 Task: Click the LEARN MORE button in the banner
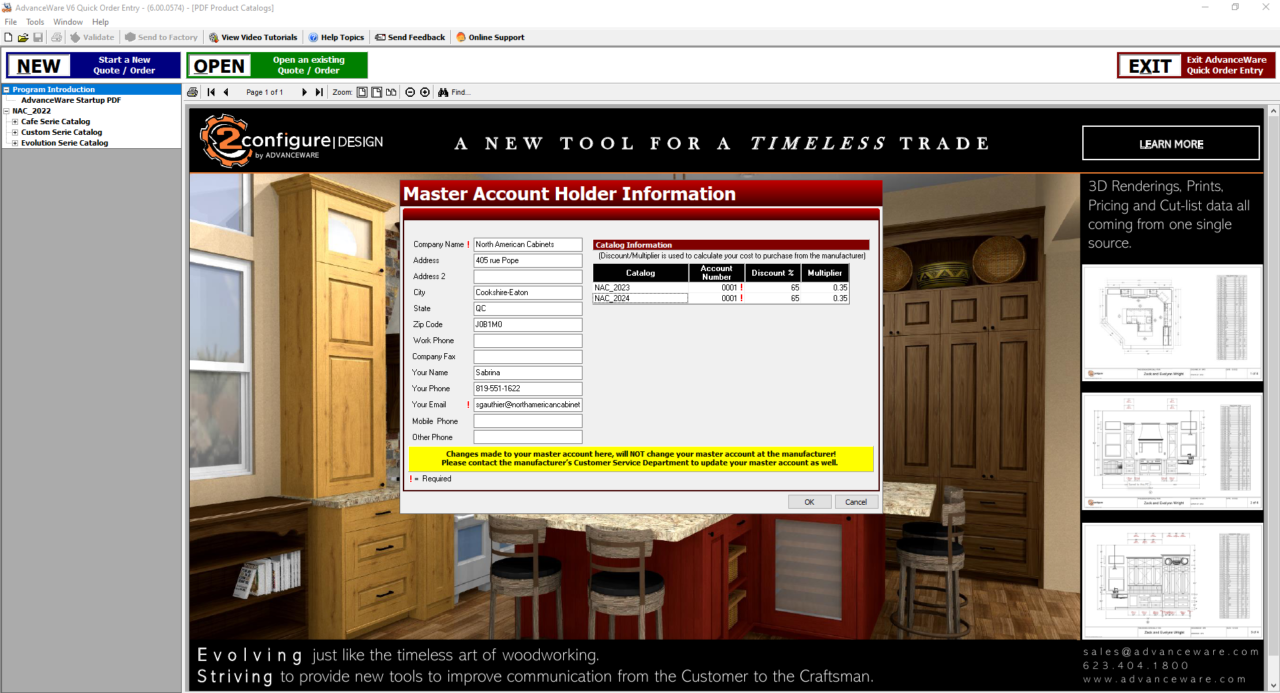(x=1170, y=143)
